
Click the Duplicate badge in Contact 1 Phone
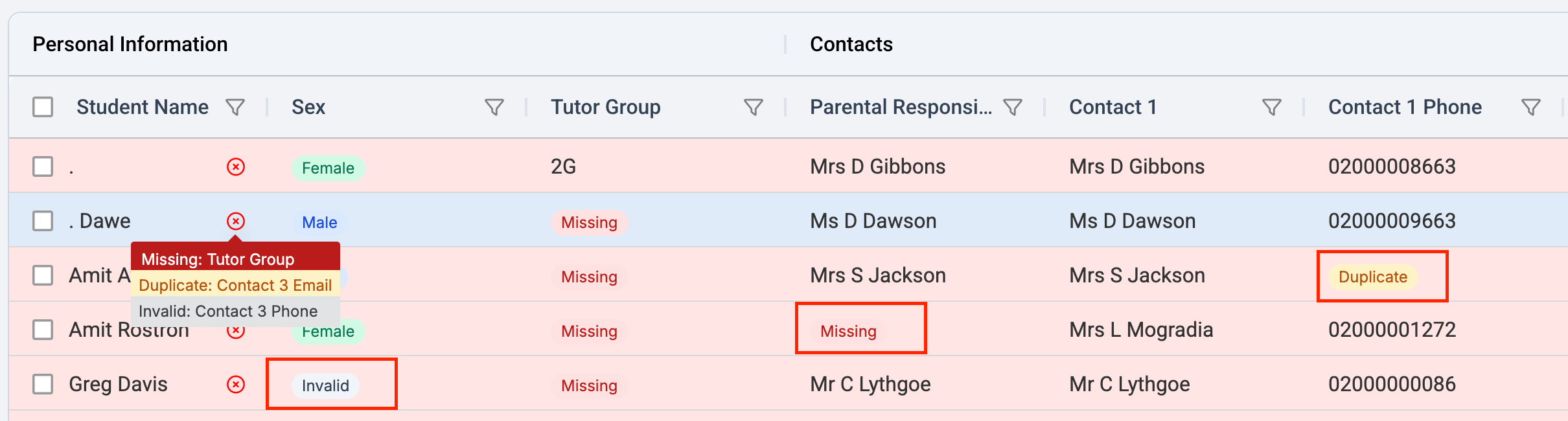point(1372,277)
